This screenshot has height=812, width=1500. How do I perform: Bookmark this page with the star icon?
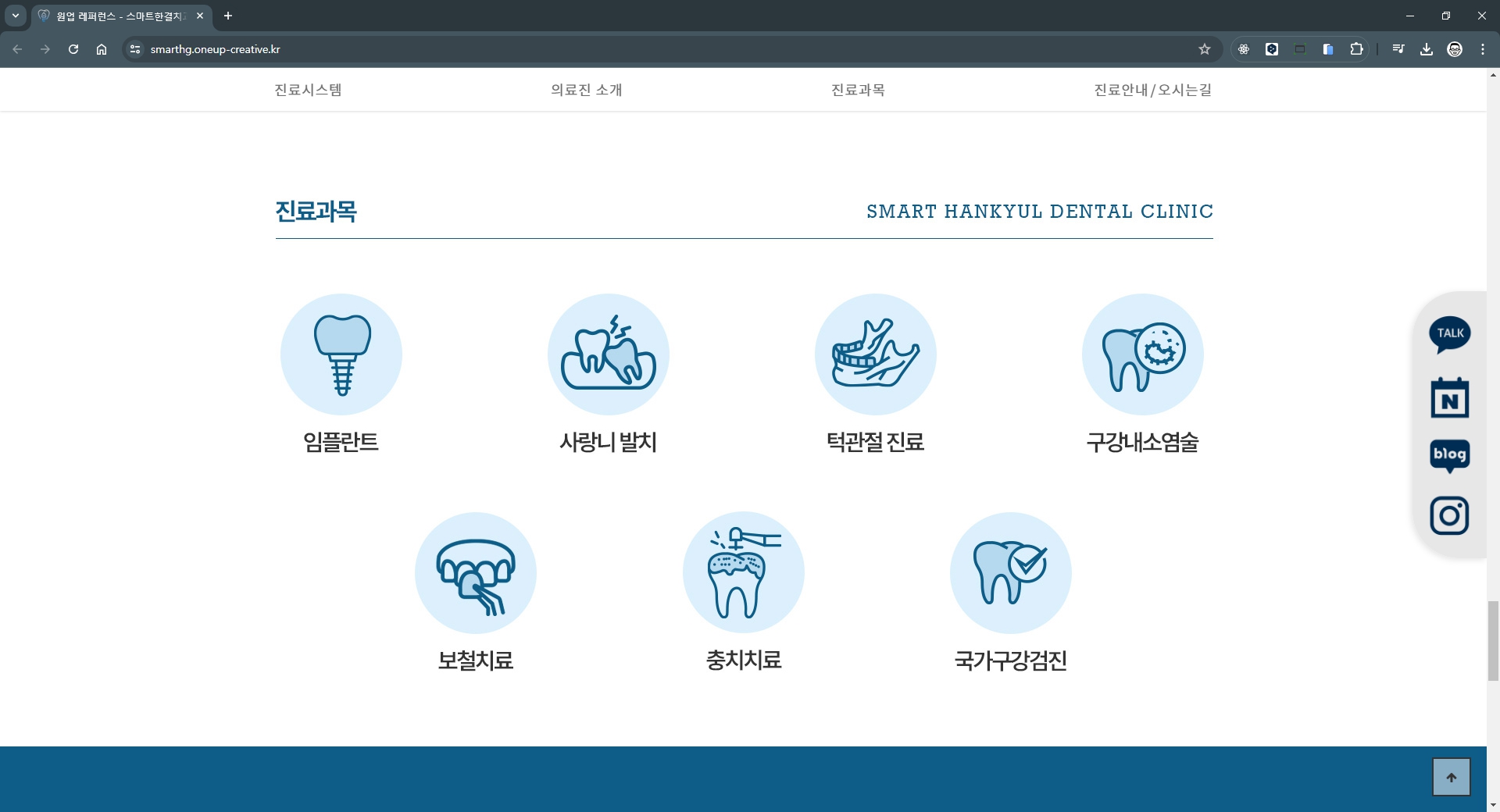click(1205, 49)
